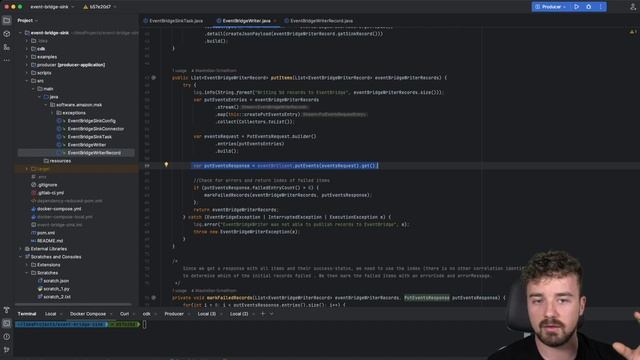
Task: Click gutter icon beside markFailedRecords method
Action: click(x=154, y=298)
